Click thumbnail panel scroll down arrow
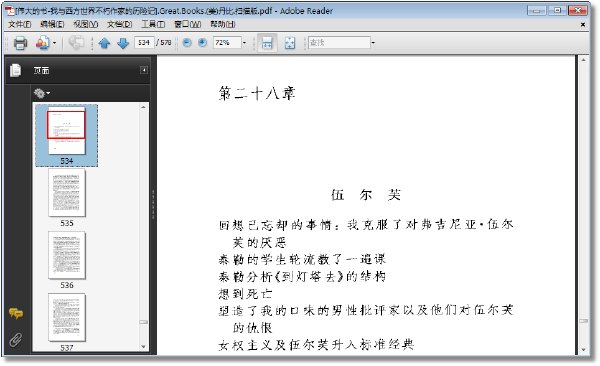Image resolution: width=600 pixels, height=366 pixels. [x=143, y=347]
